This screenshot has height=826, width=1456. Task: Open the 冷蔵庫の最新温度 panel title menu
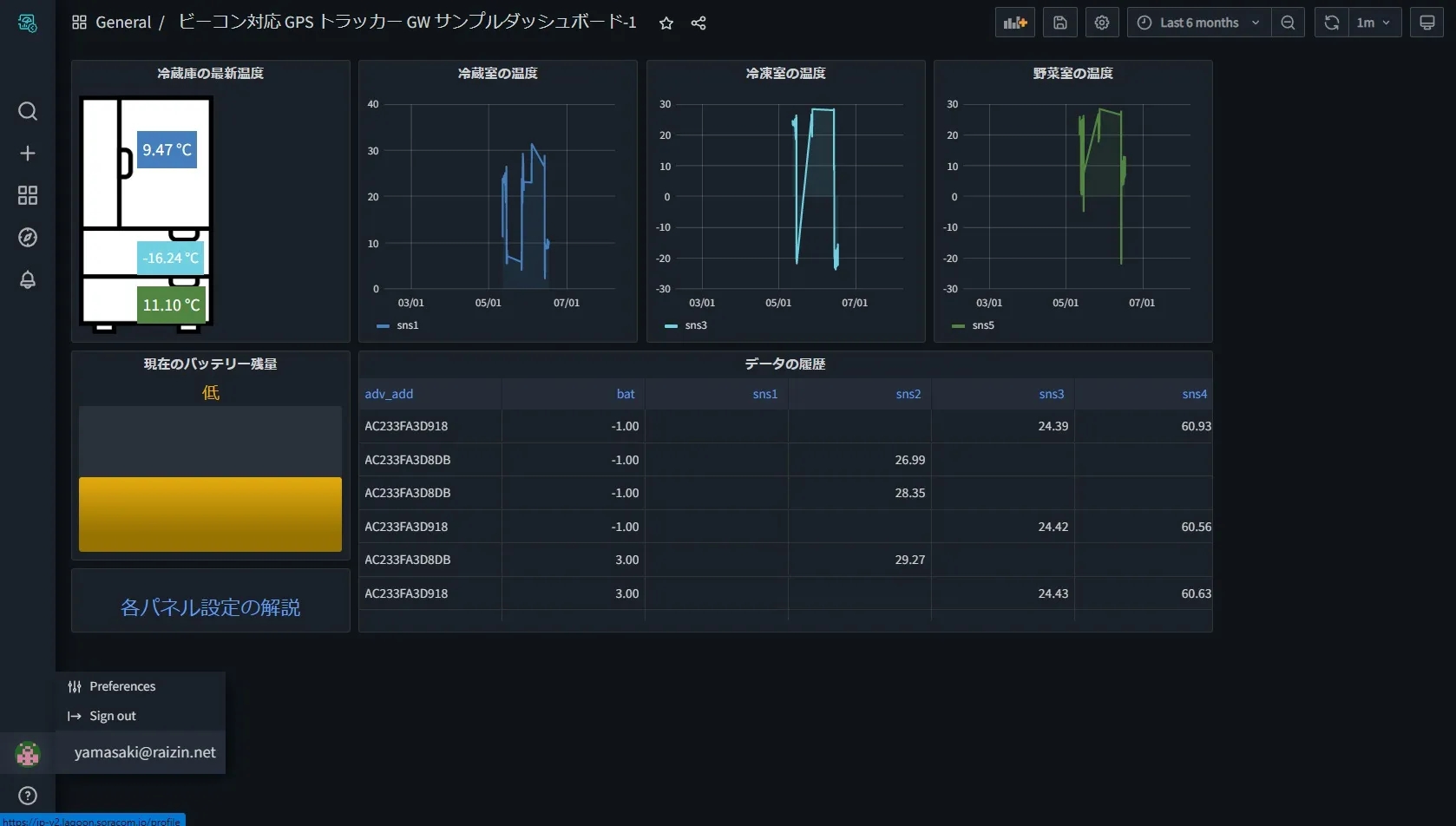211,74
